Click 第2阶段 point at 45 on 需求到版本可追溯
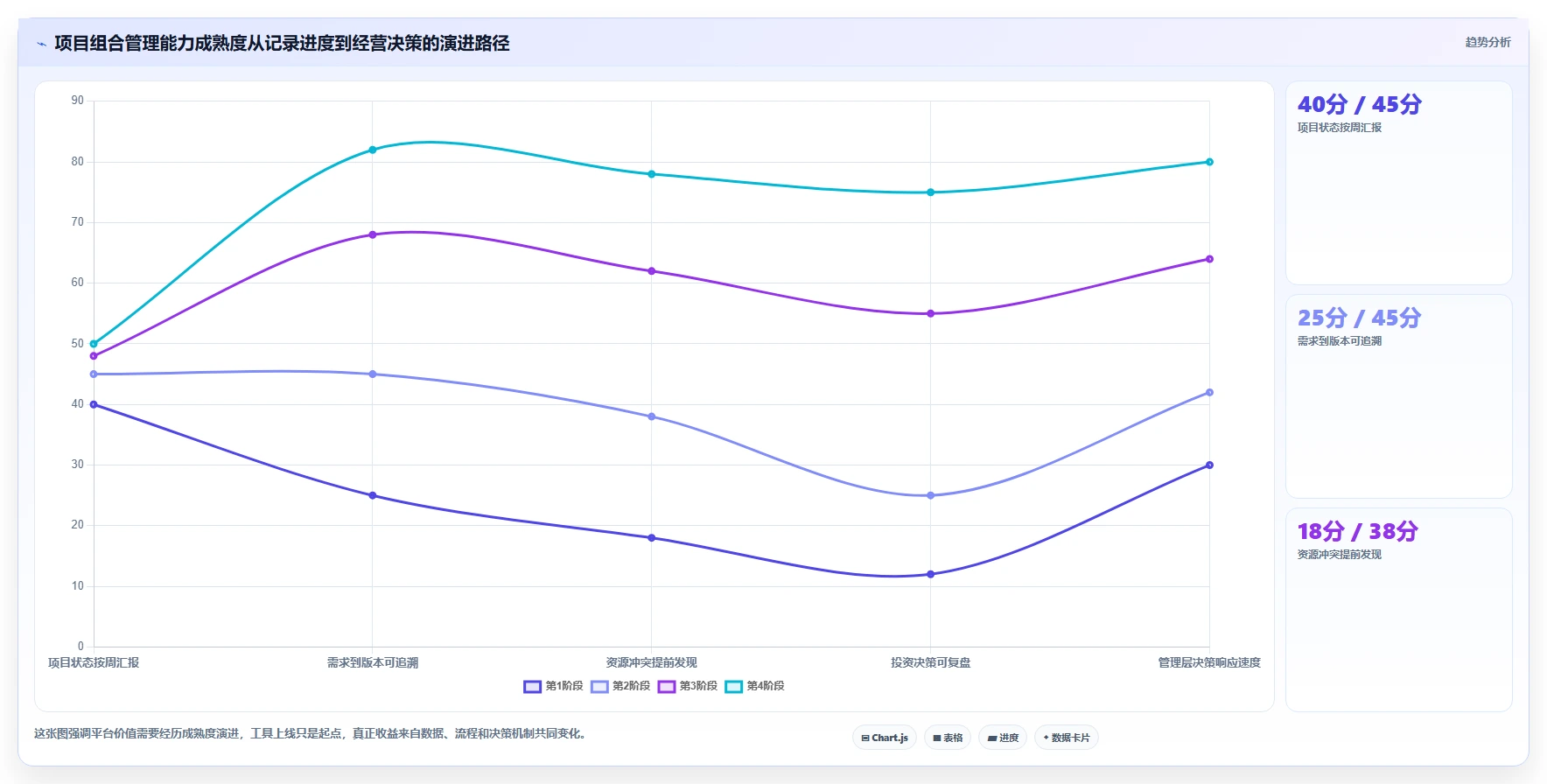This screenshot has width=1547, height=784. (373, 374)
